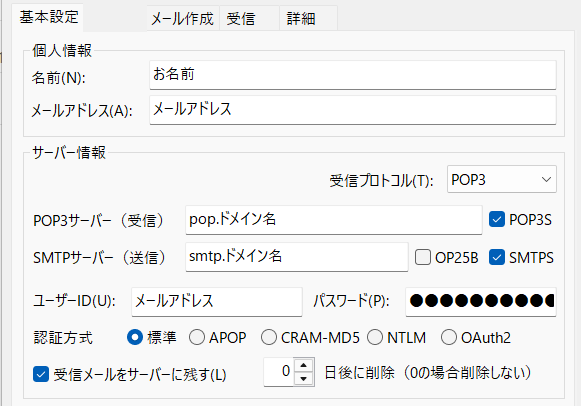Open the 受信 tab
The height and width of the screenshot is (406, 581).
249,18
